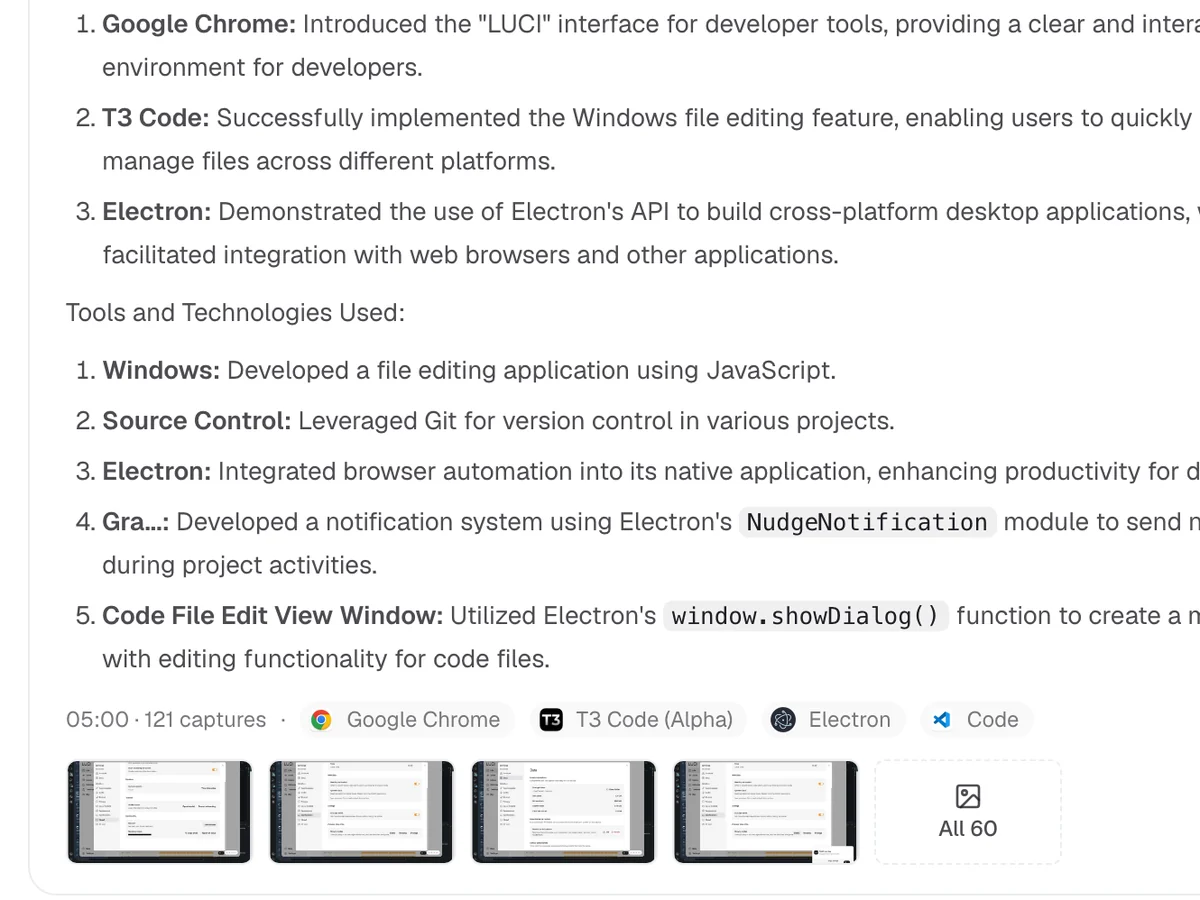The image size is (1200, 900).
Task: Open the fourth capture thumbnail with popup
Action: 766,811
